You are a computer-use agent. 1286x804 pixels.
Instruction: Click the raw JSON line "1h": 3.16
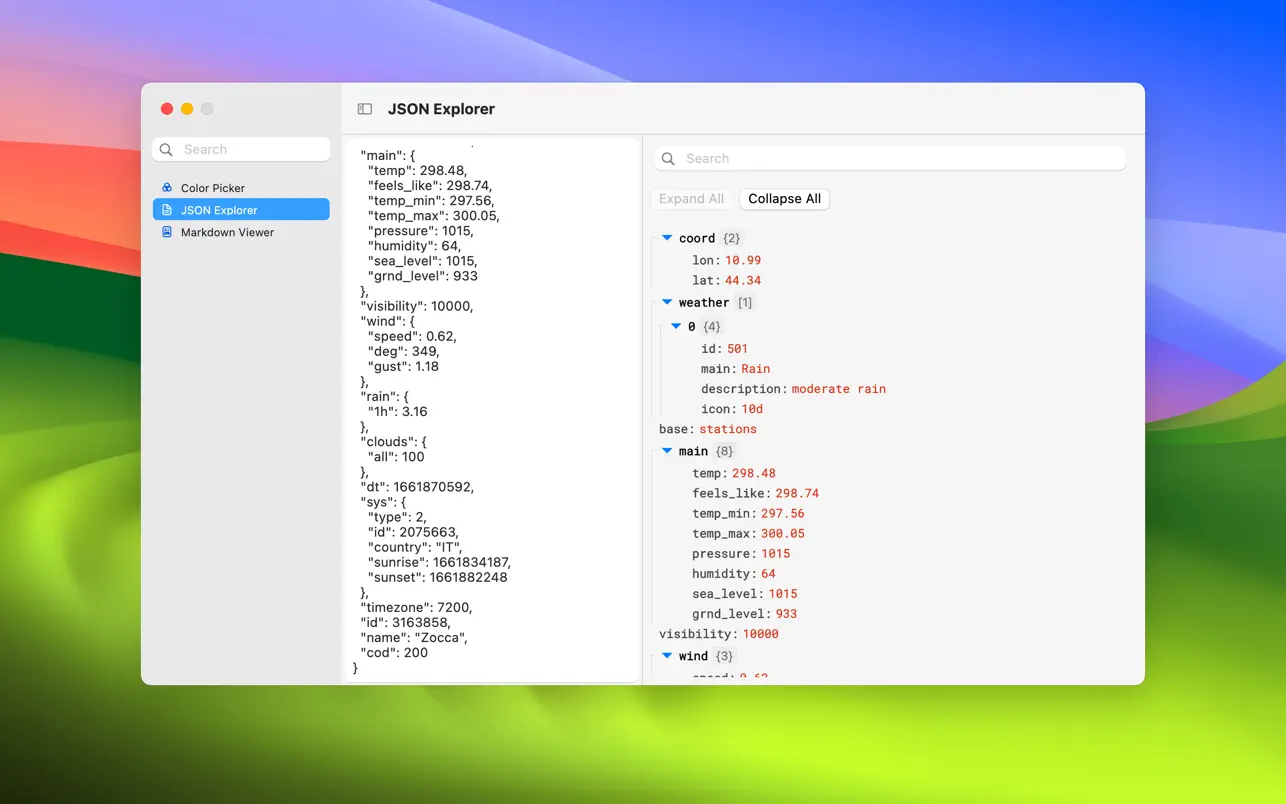(398, 411)
